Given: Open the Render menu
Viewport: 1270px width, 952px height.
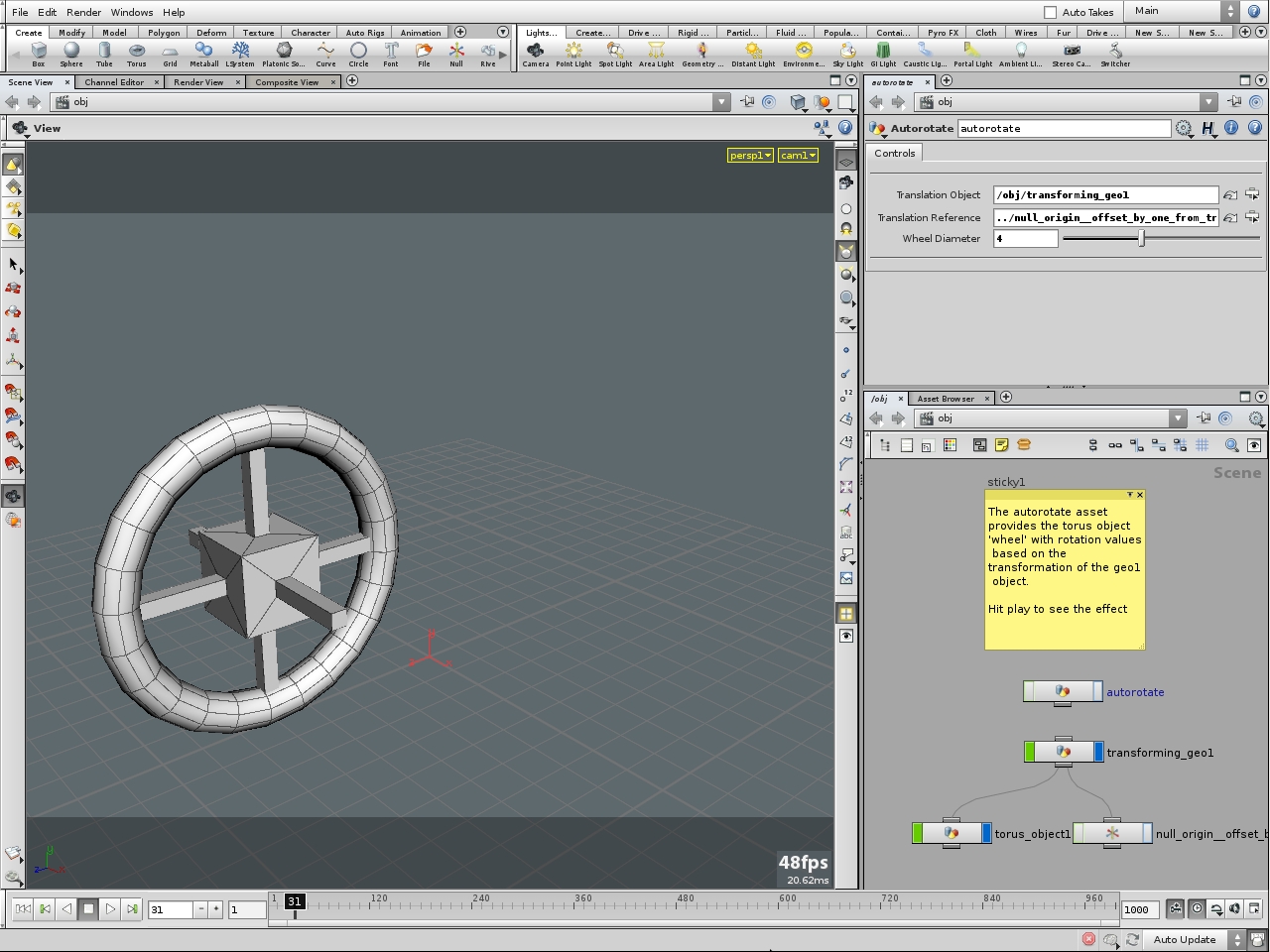Looking at the screenshot, I should coord(83,12).
